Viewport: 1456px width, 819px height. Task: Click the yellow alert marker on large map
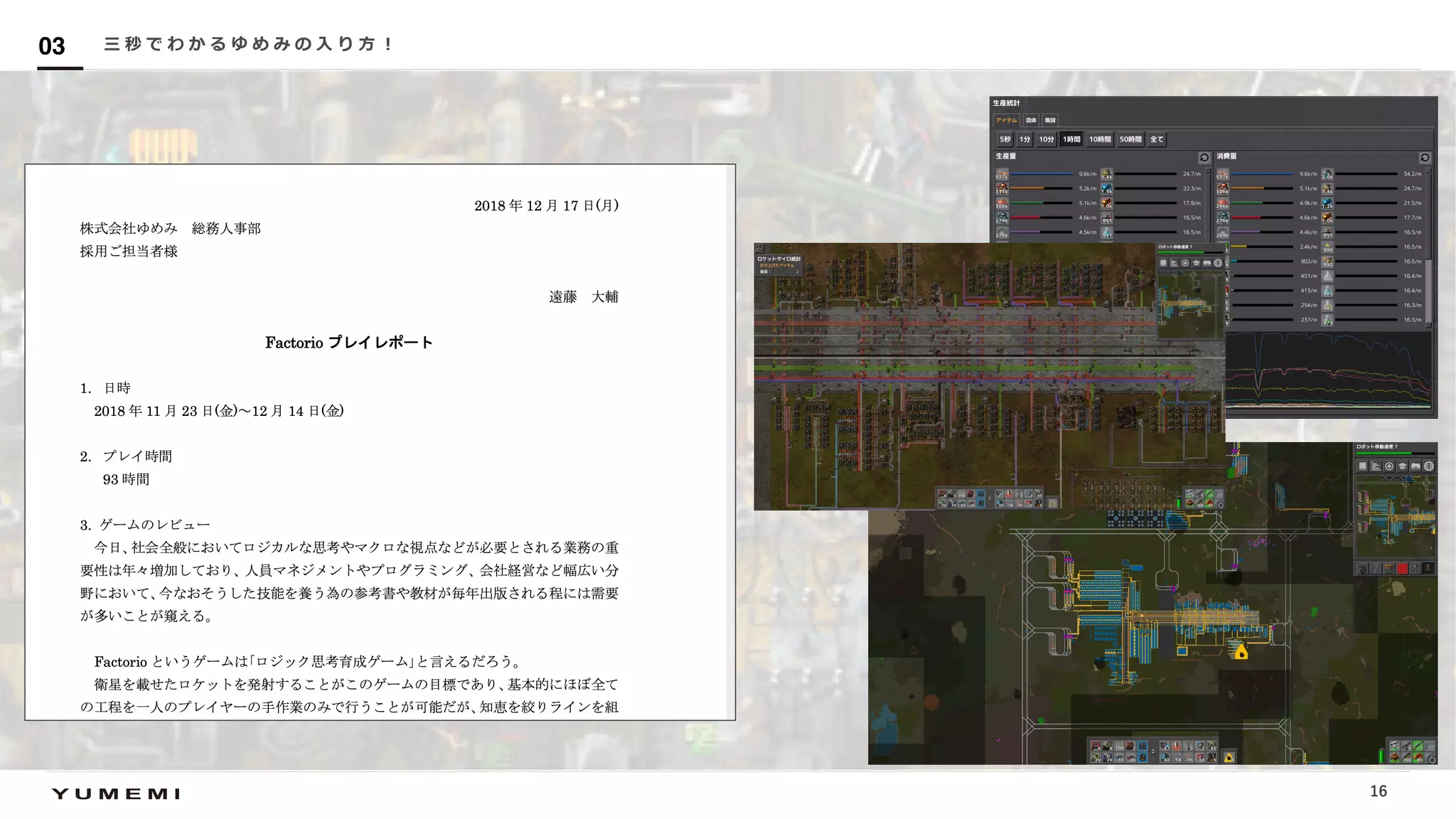(x=1241, y=653)
